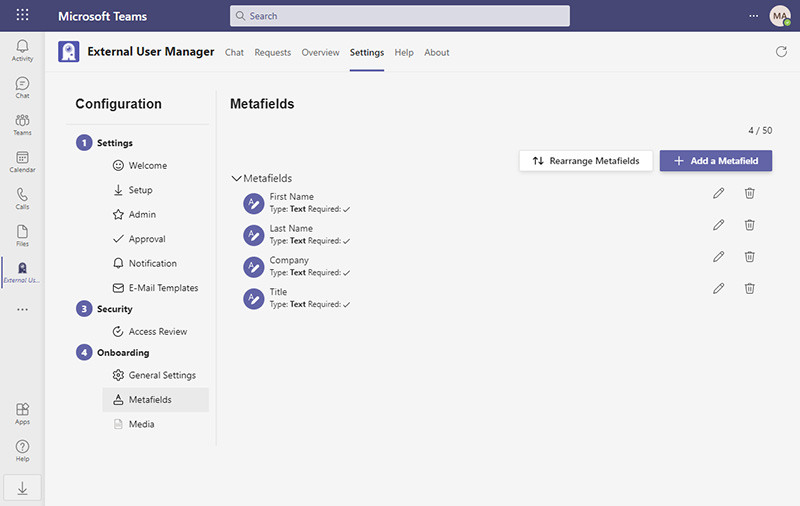Select External User Manager app in sidebar
Image resolution: width=800 pixels, height=506 pixels.
[22, 272]
